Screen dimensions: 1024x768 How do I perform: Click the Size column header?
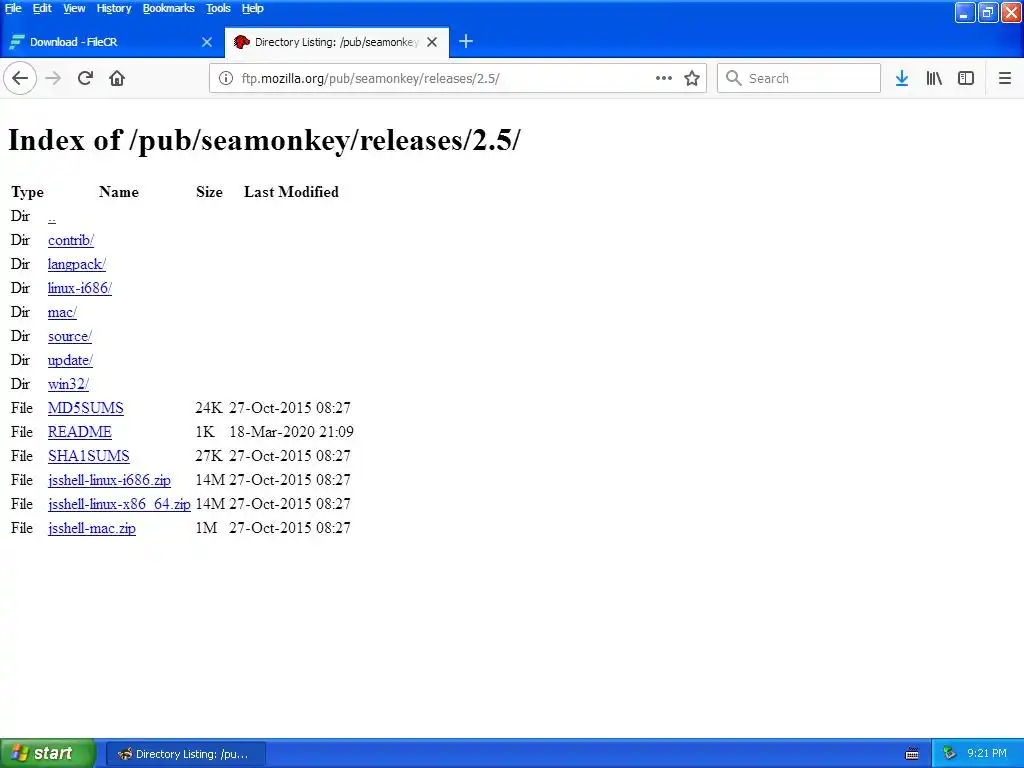(x=210, y=192)
